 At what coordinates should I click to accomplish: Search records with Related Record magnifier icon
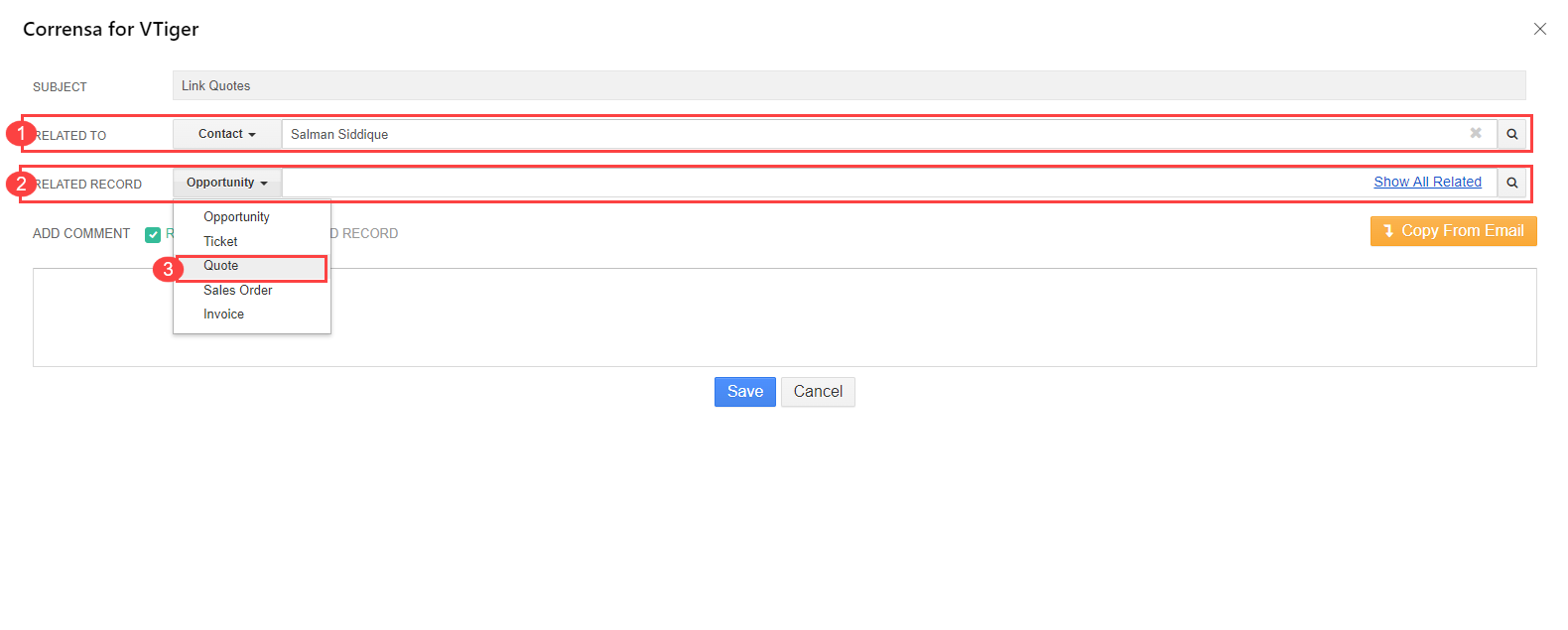(1511, 183)
